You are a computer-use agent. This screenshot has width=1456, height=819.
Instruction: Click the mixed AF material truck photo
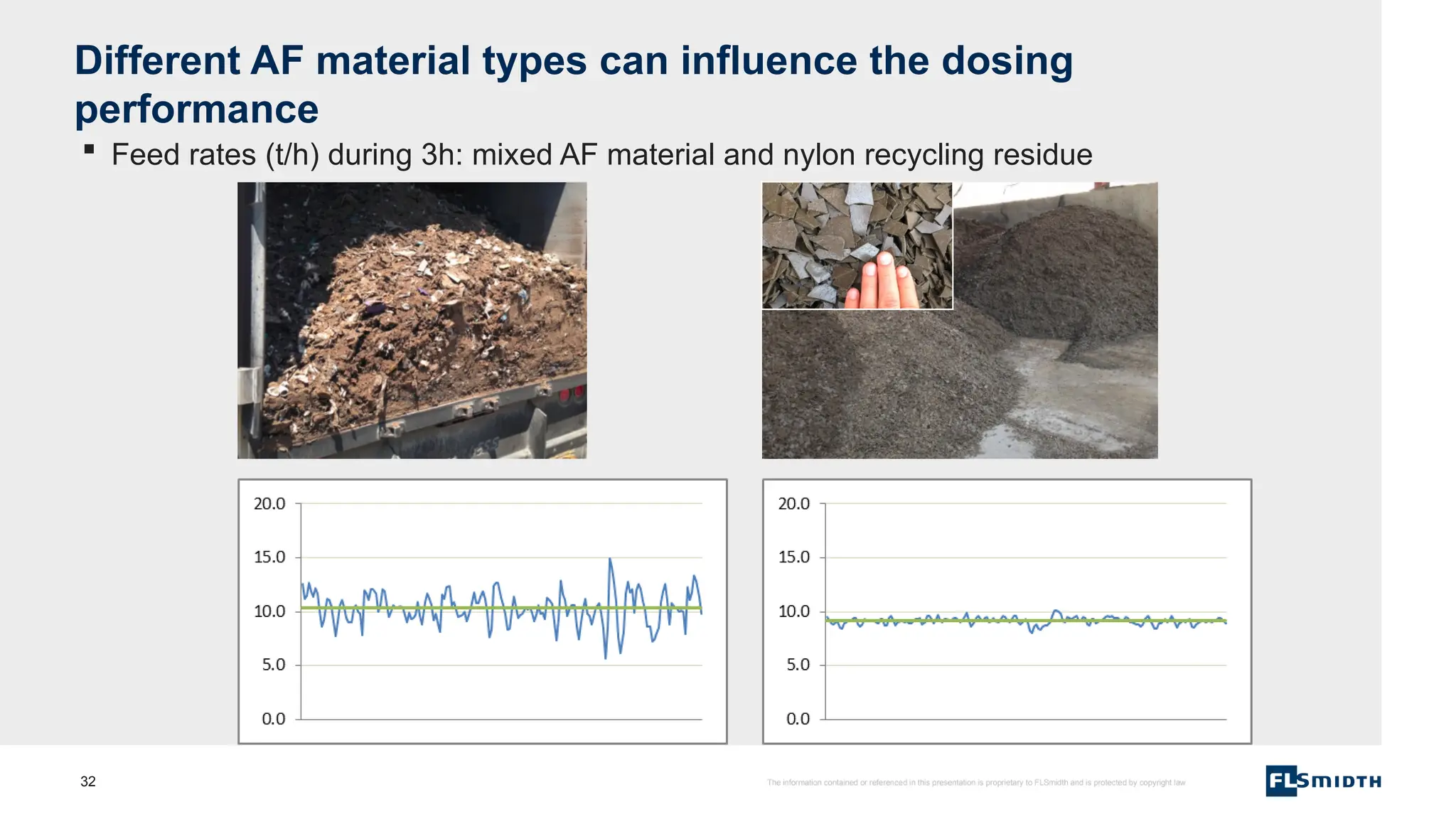[x=412, y=320]
